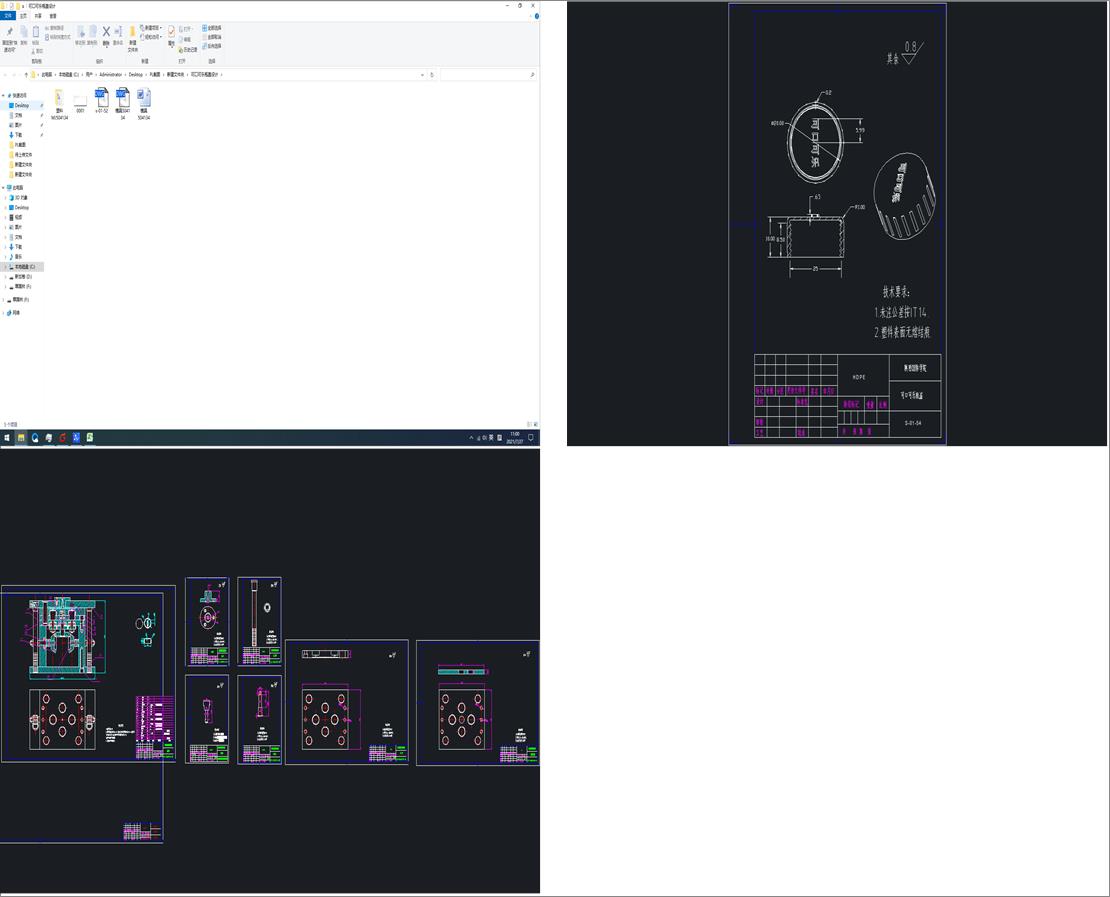
Task: Expand the Music node arrow
Action: (x=6, y=257)
